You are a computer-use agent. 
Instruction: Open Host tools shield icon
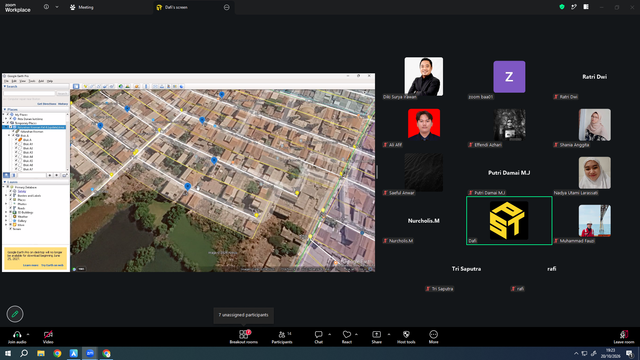406,334
